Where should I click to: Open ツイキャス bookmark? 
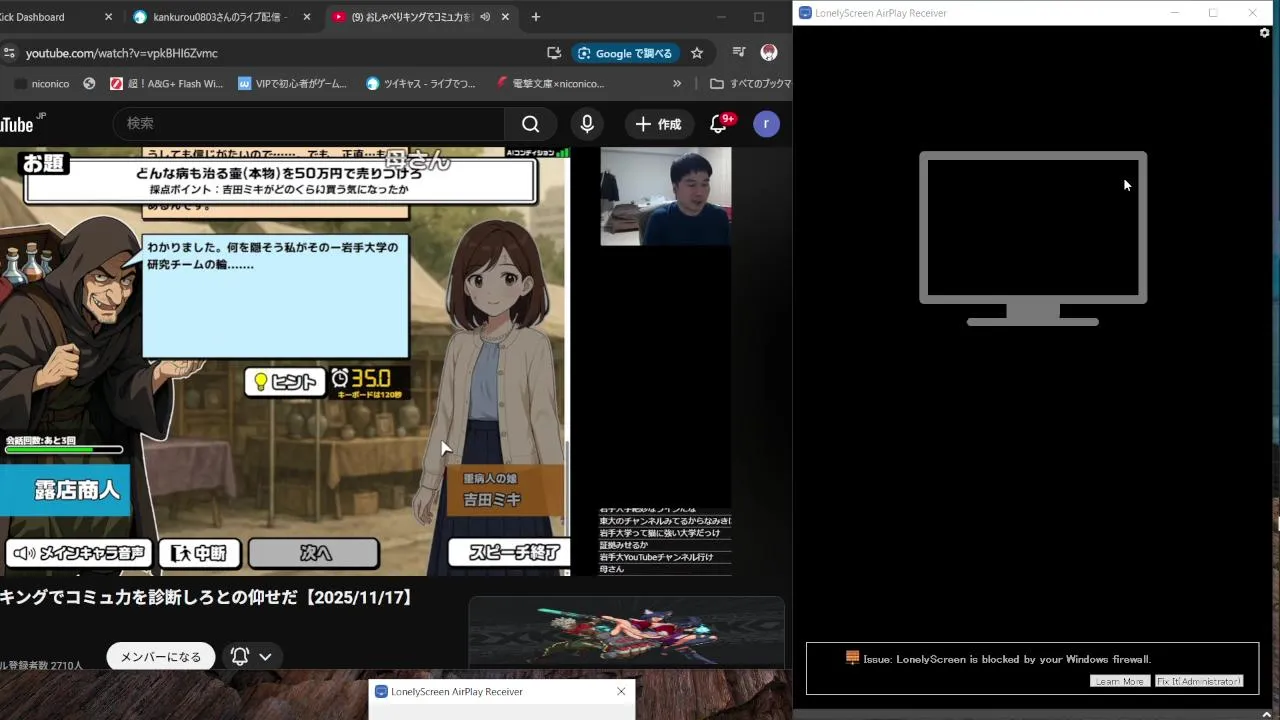click(x=421, y=84)
